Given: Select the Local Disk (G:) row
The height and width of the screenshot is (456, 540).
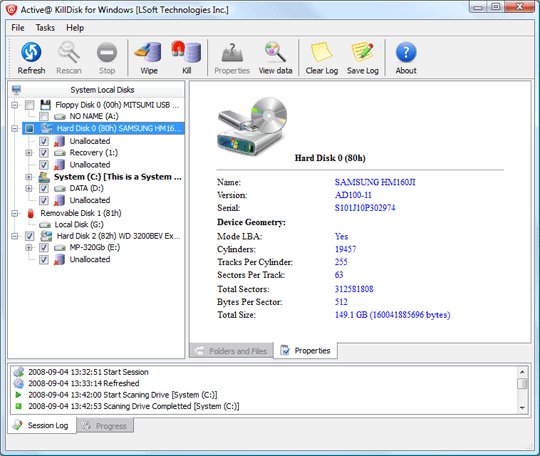Looking at the screenshot, I should coord(71,225).
